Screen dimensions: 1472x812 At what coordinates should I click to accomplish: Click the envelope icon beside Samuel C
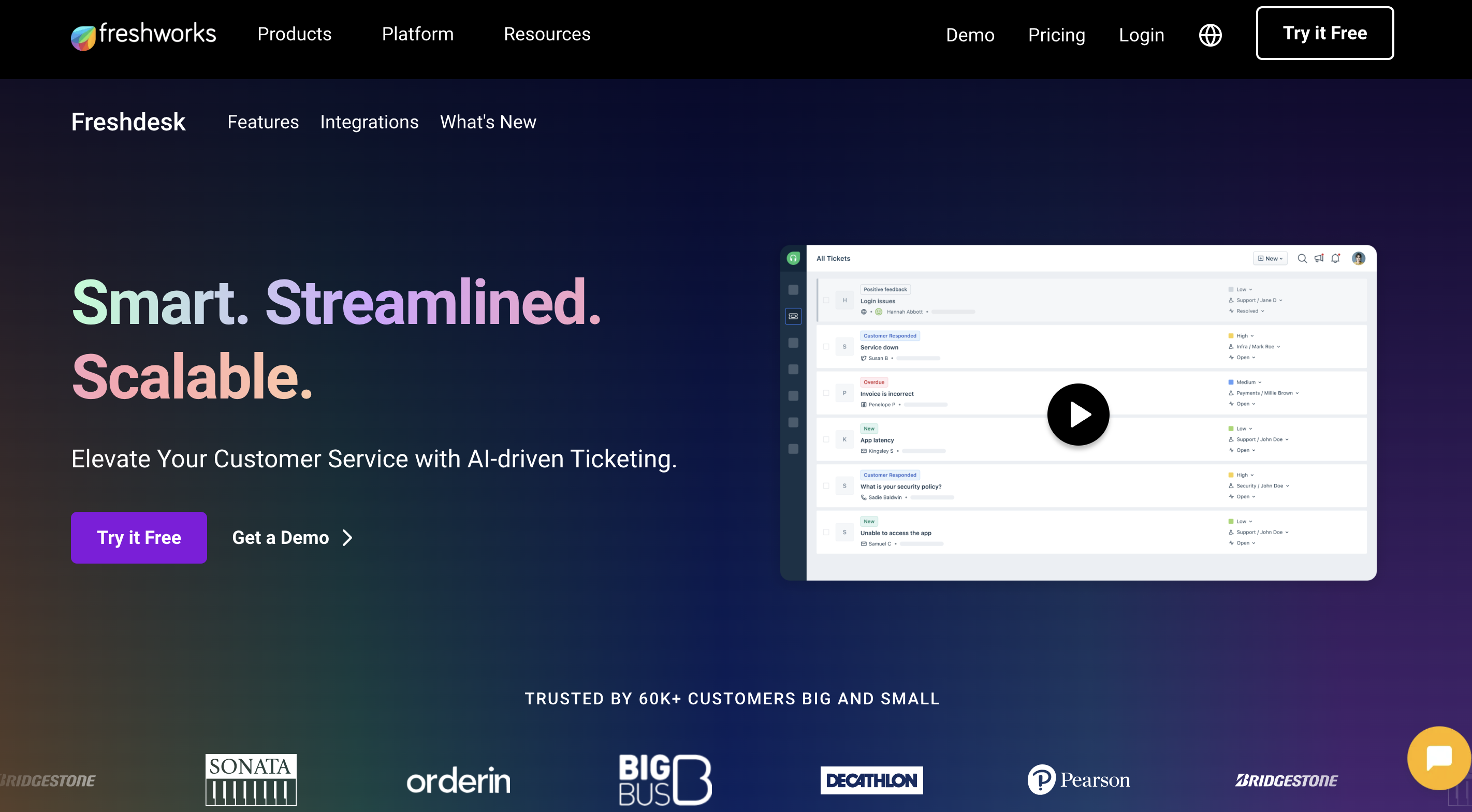[864, 543]
